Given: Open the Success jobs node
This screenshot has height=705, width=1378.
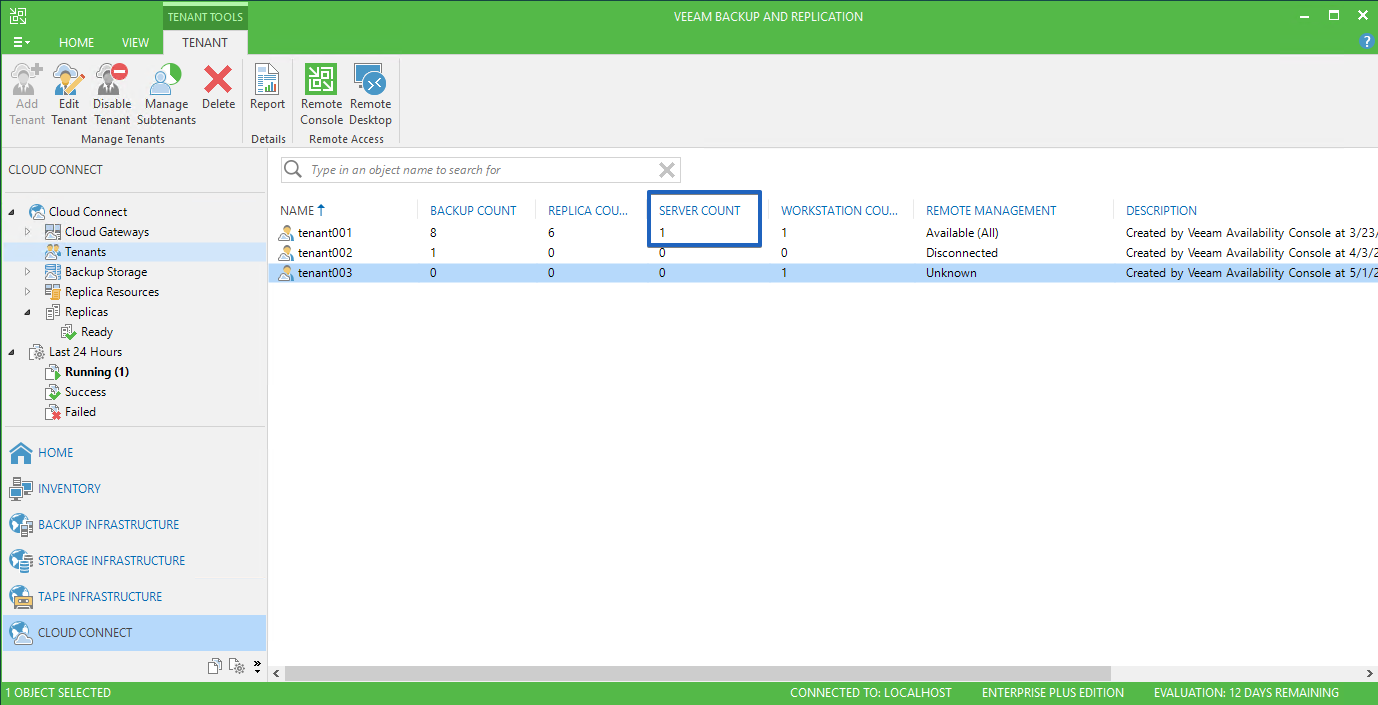Looking at the screenshot, I should [85, 392].
